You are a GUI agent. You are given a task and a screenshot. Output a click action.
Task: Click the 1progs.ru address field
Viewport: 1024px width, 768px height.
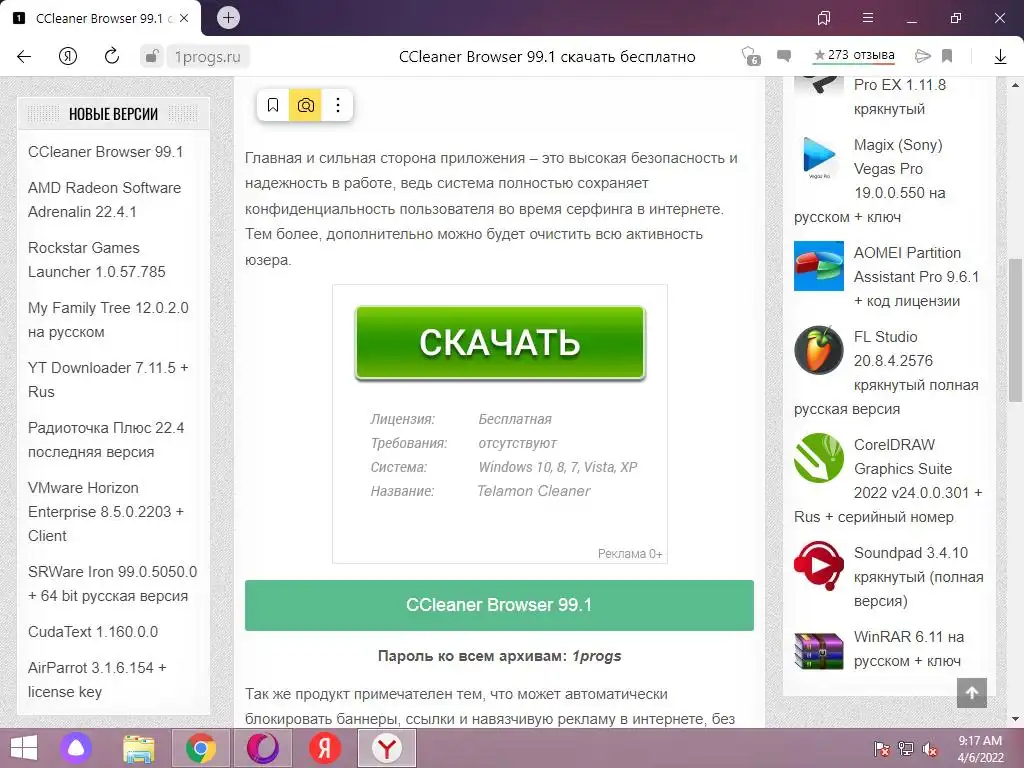[208, 57]
